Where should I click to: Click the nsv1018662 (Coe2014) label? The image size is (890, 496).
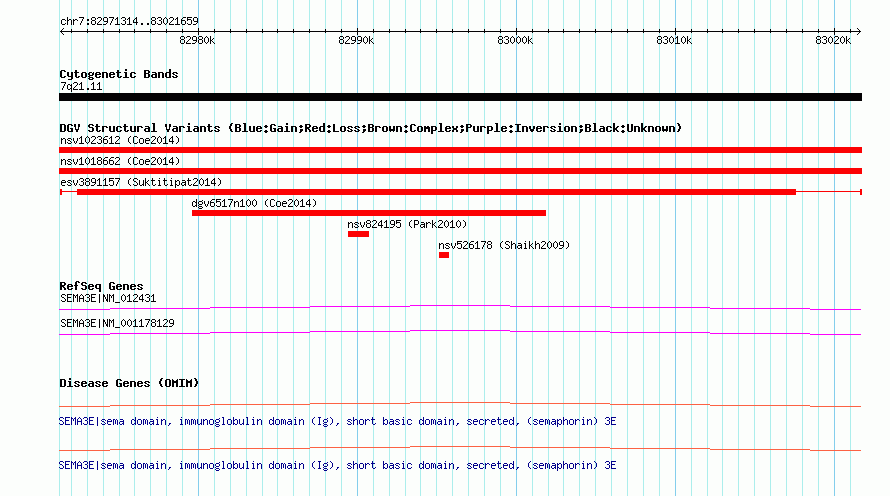120,161
